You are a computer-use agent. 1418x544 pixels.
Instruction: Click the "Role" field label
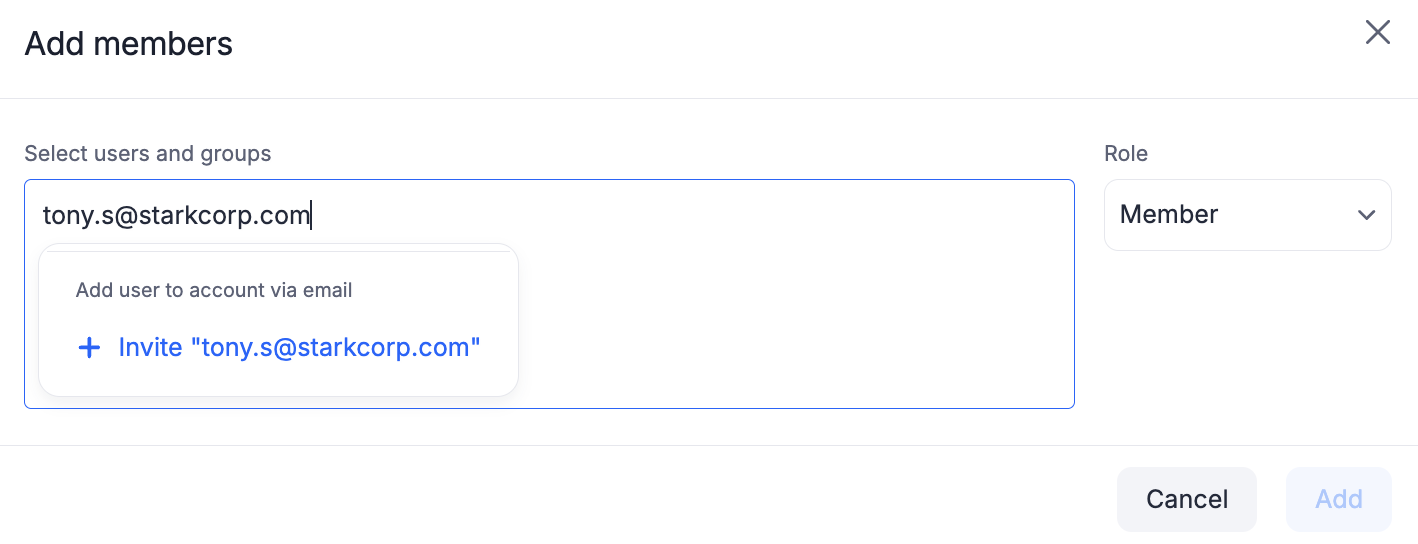(1125, 154)
